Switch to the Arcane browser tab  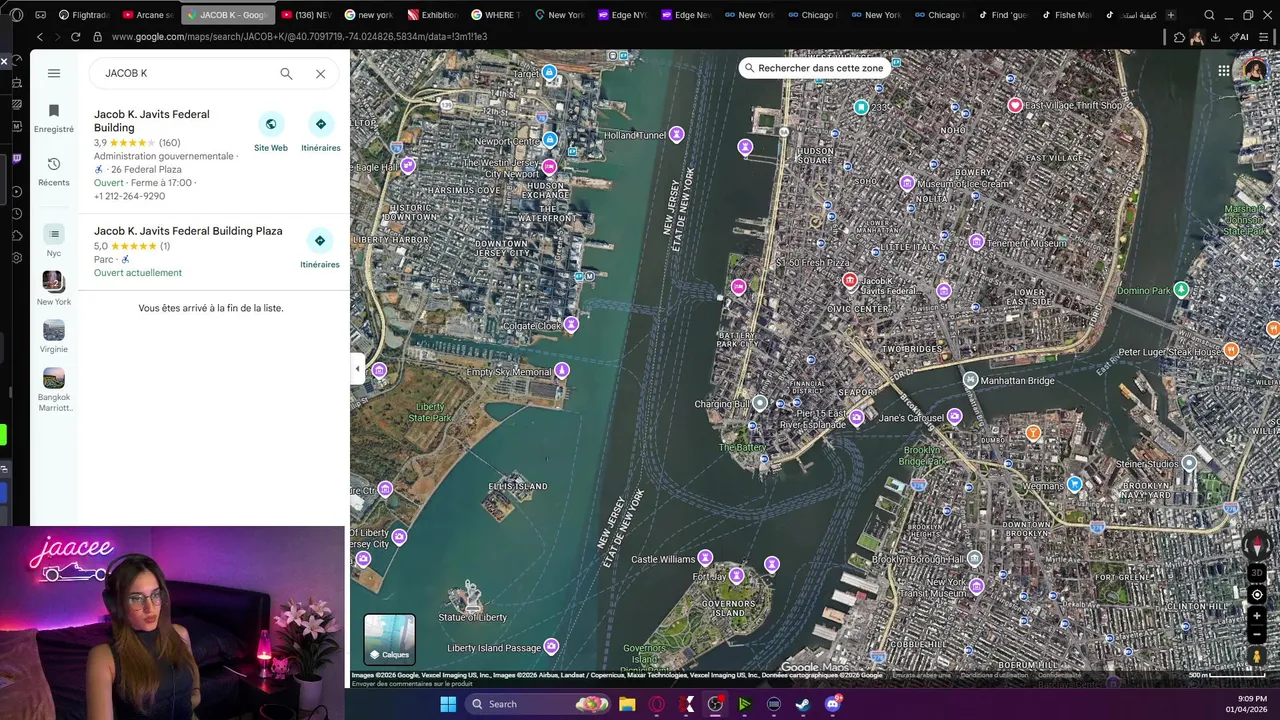tap(147, 15)
